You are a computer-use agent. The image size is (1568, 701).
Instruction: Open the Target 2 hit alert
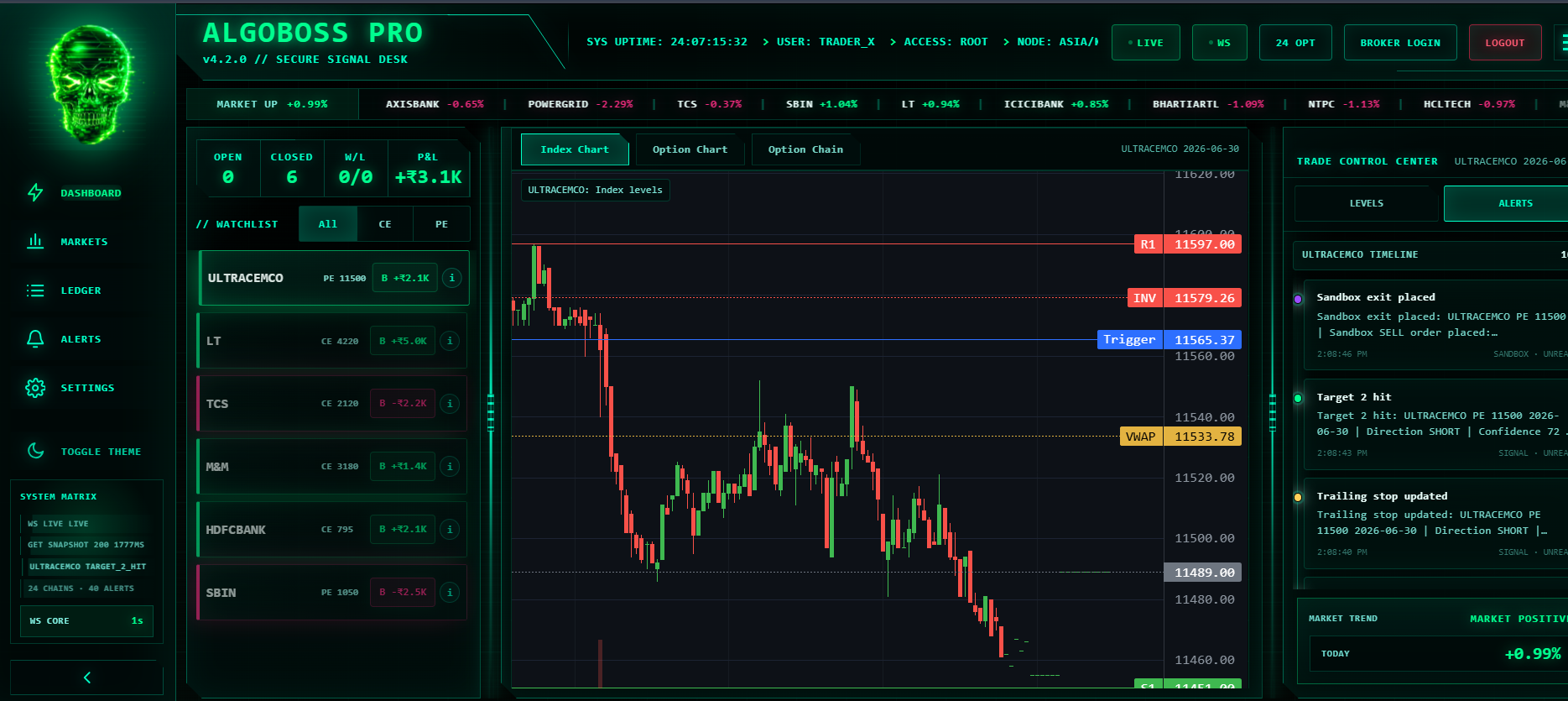[x=1435, y=425]
